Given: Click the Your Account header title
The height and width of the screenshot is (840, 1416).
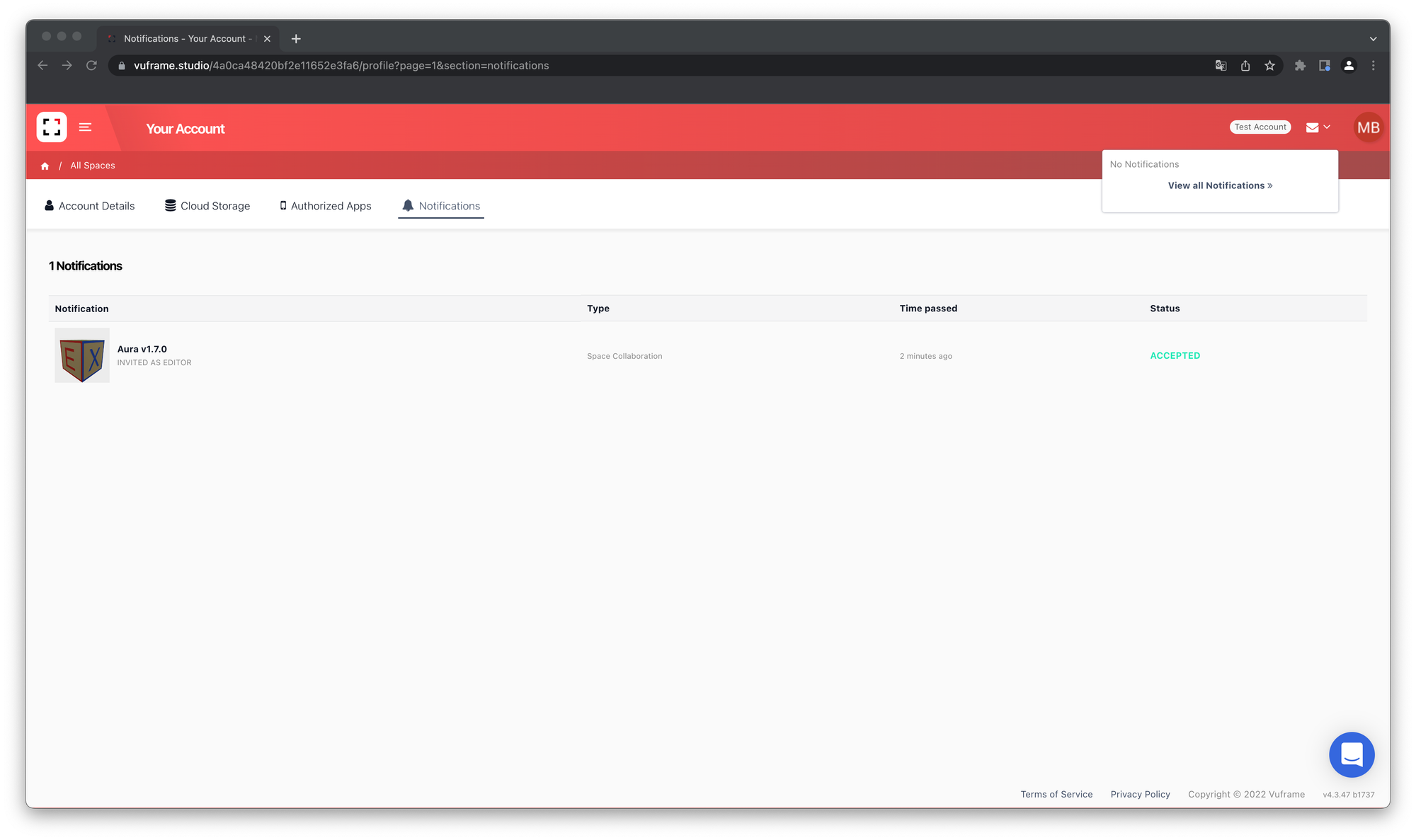Looking at the screenshot, I should tap(185, 129).
